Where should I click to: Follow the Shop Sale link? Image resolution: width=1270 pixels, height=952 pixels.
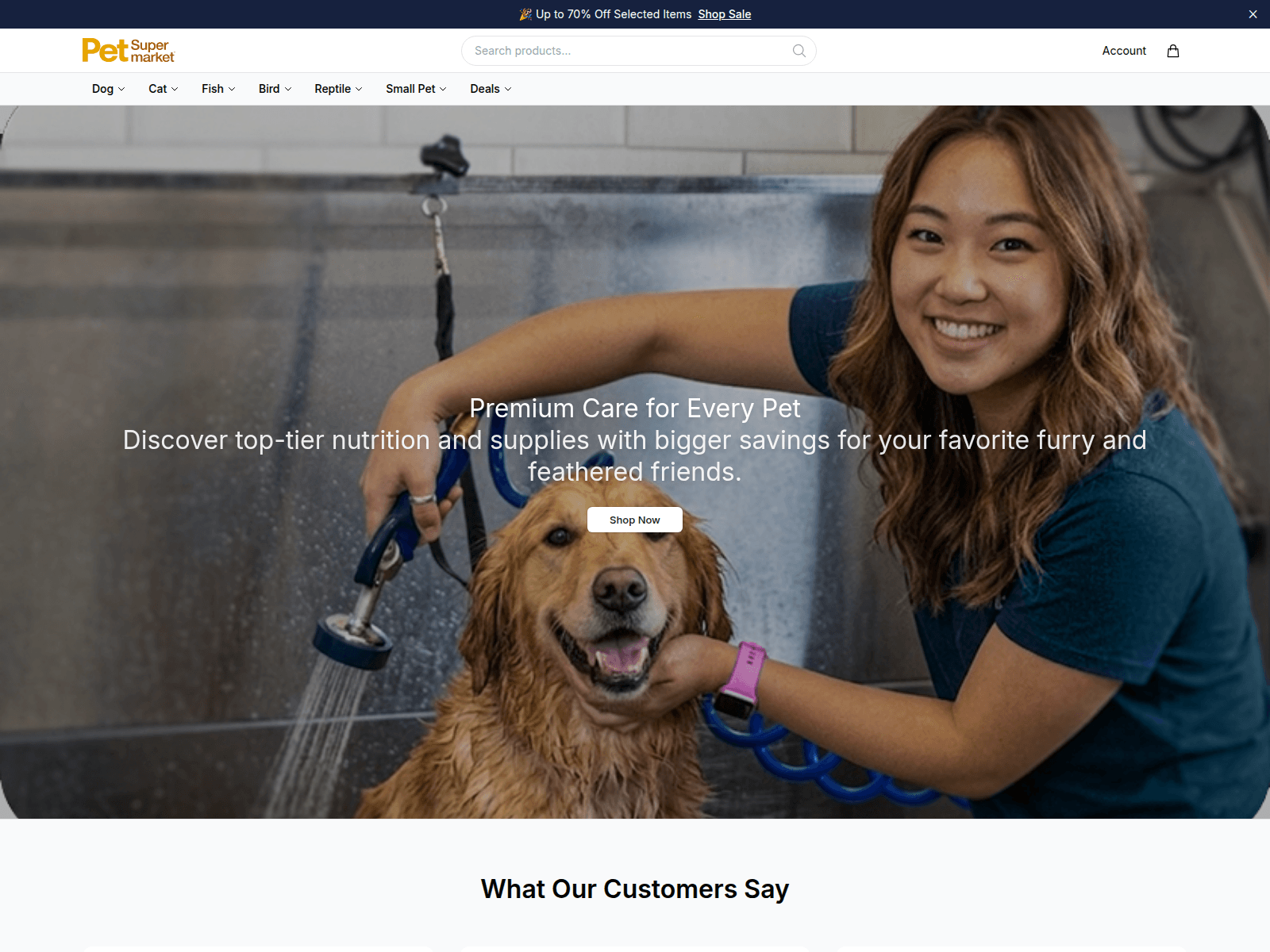tap(725, 14)
